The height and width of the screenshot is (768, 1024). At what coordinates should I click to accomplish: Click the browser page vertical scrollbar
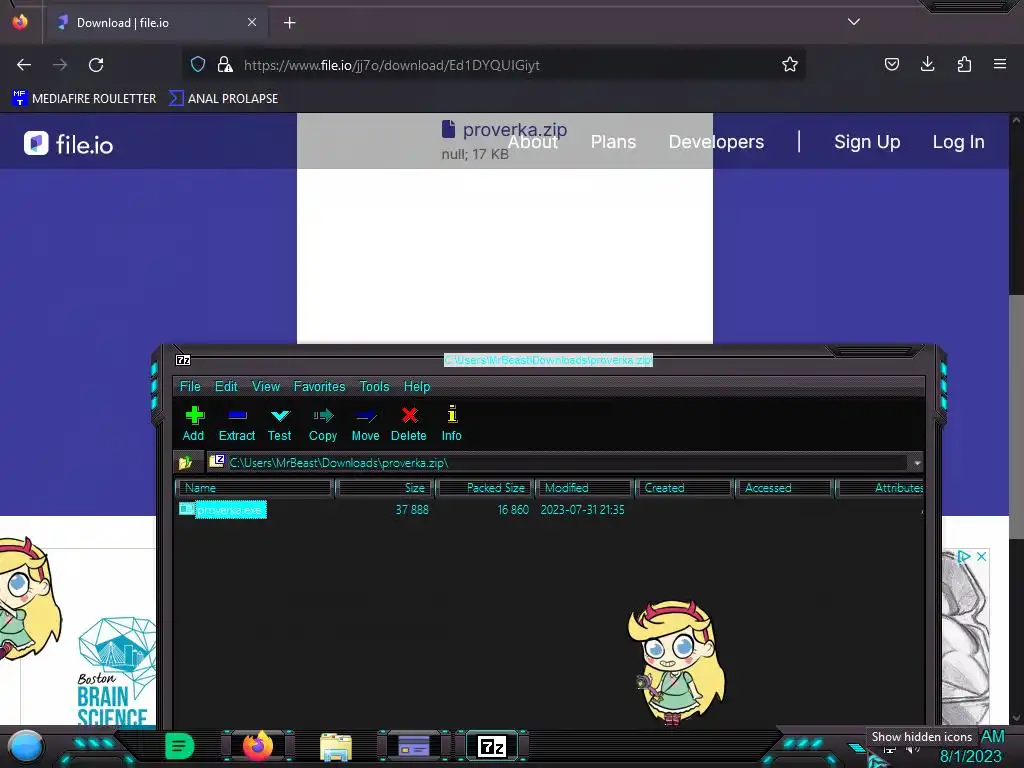pyautogui.click(x=1016, y=418)
